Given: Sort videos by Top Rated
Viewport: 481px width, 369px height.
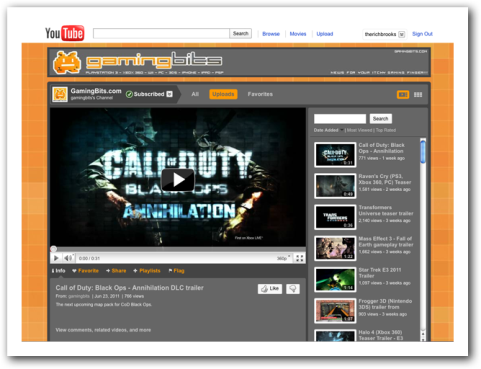Looking at the screenshot, I should (x=386, y=130).
